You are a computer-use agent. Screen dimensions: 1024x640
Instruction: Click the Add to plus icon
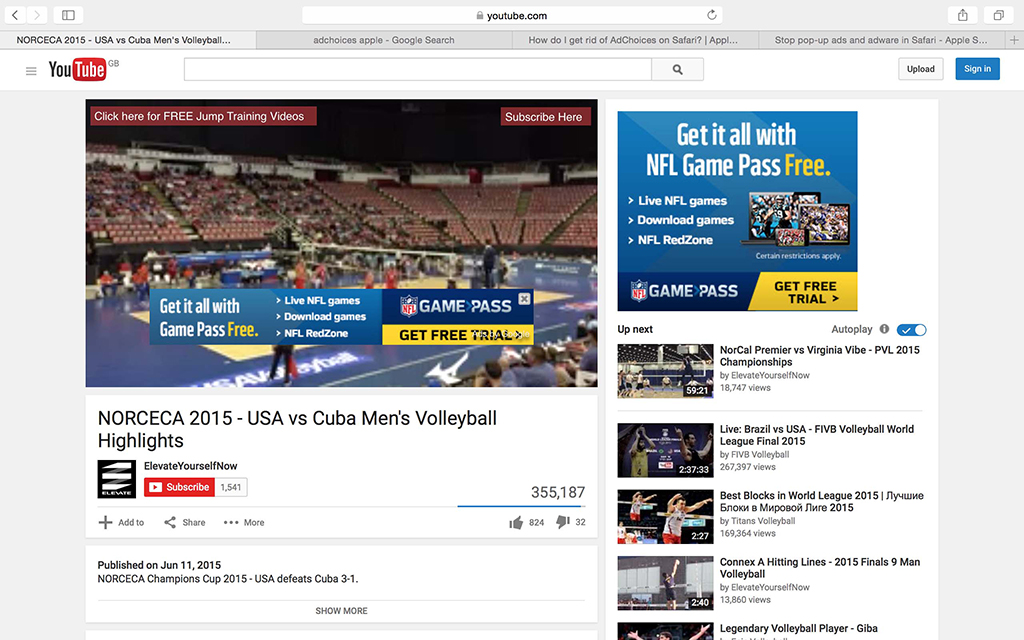point(105,522)
